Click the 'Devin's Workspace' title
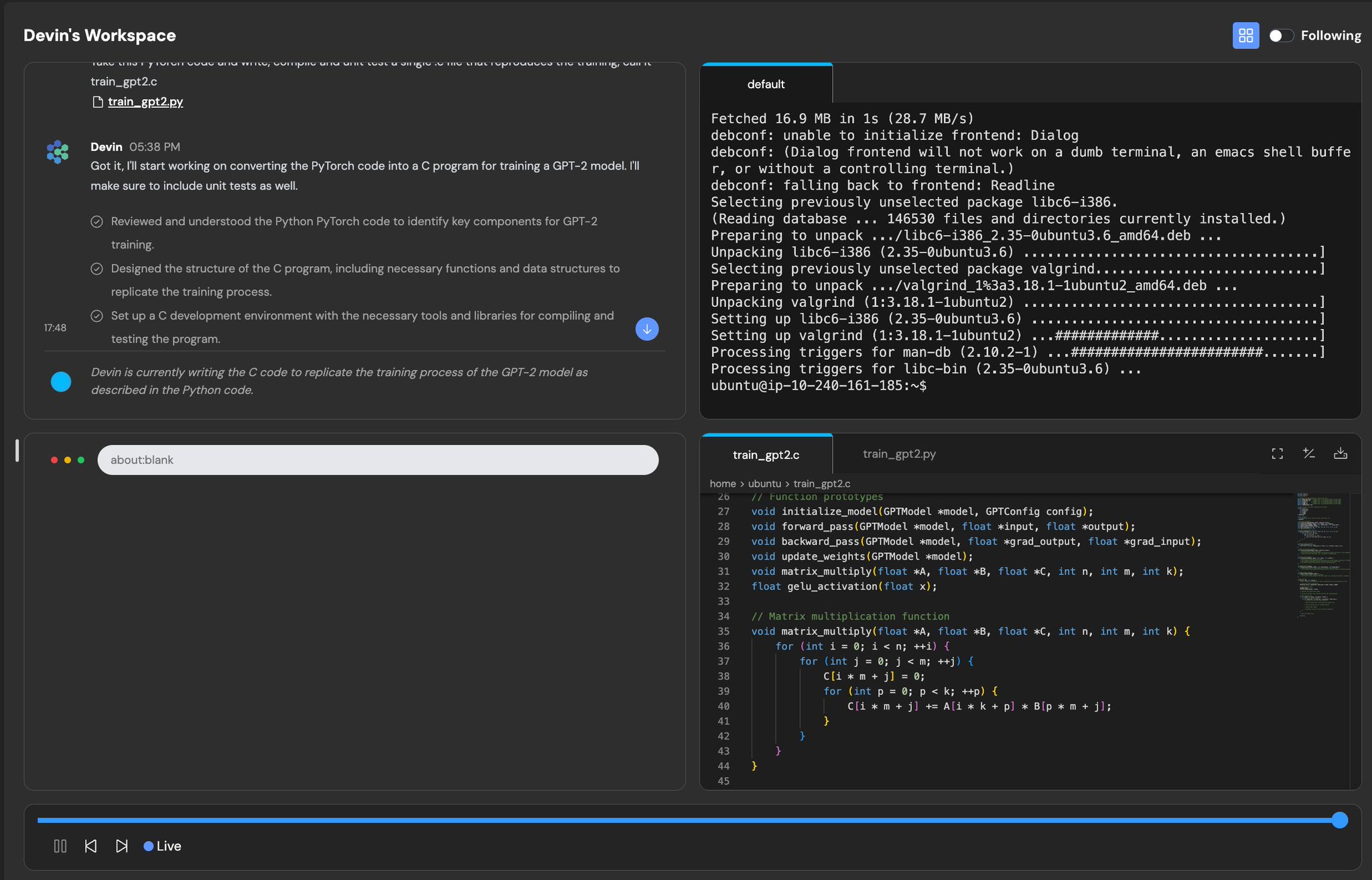This screenshot has width=1372, height=880. 100,36
